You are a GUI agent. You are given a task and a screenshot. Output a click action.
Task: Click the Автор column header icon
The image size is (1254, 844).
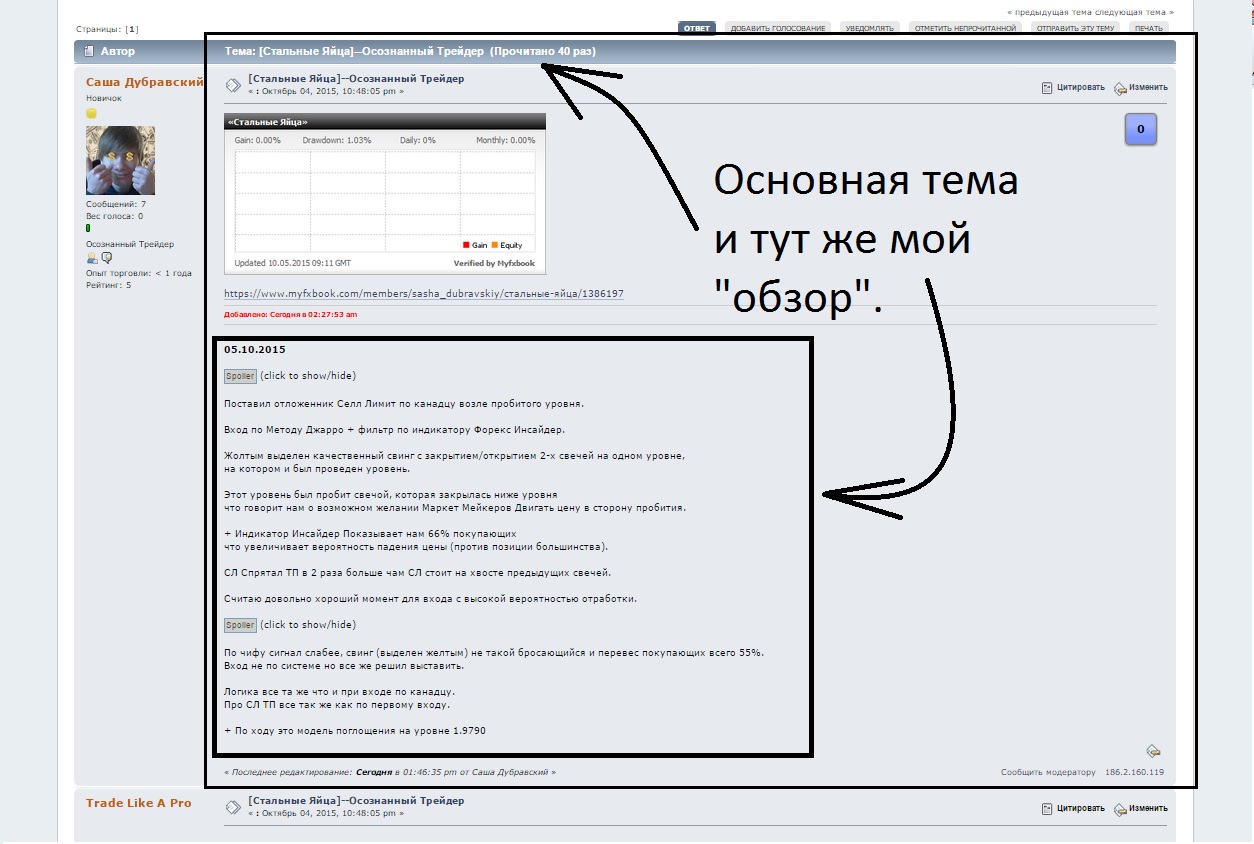pos(89,51)
